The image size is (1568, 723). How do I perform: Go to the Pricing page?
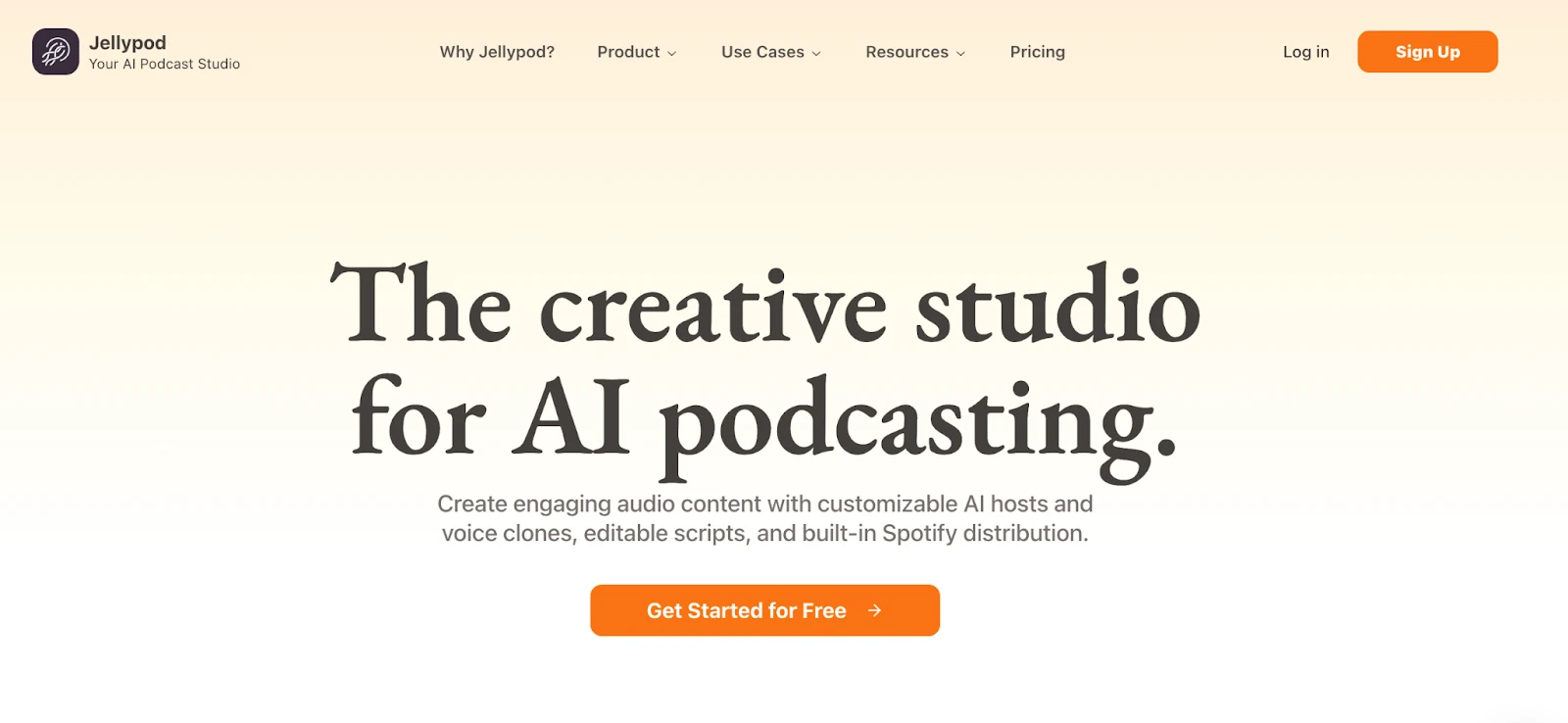[x=1037, y=52]
